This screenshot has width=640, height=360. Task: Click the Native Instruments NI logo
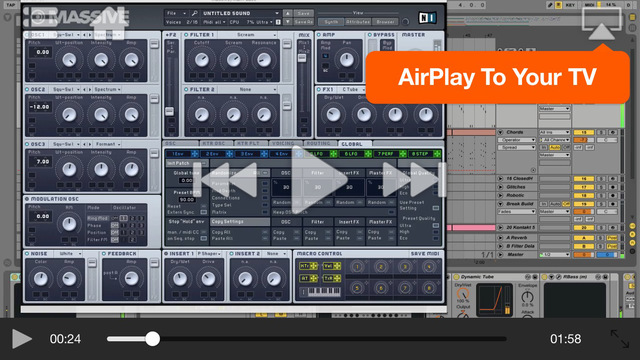(427, 18)
